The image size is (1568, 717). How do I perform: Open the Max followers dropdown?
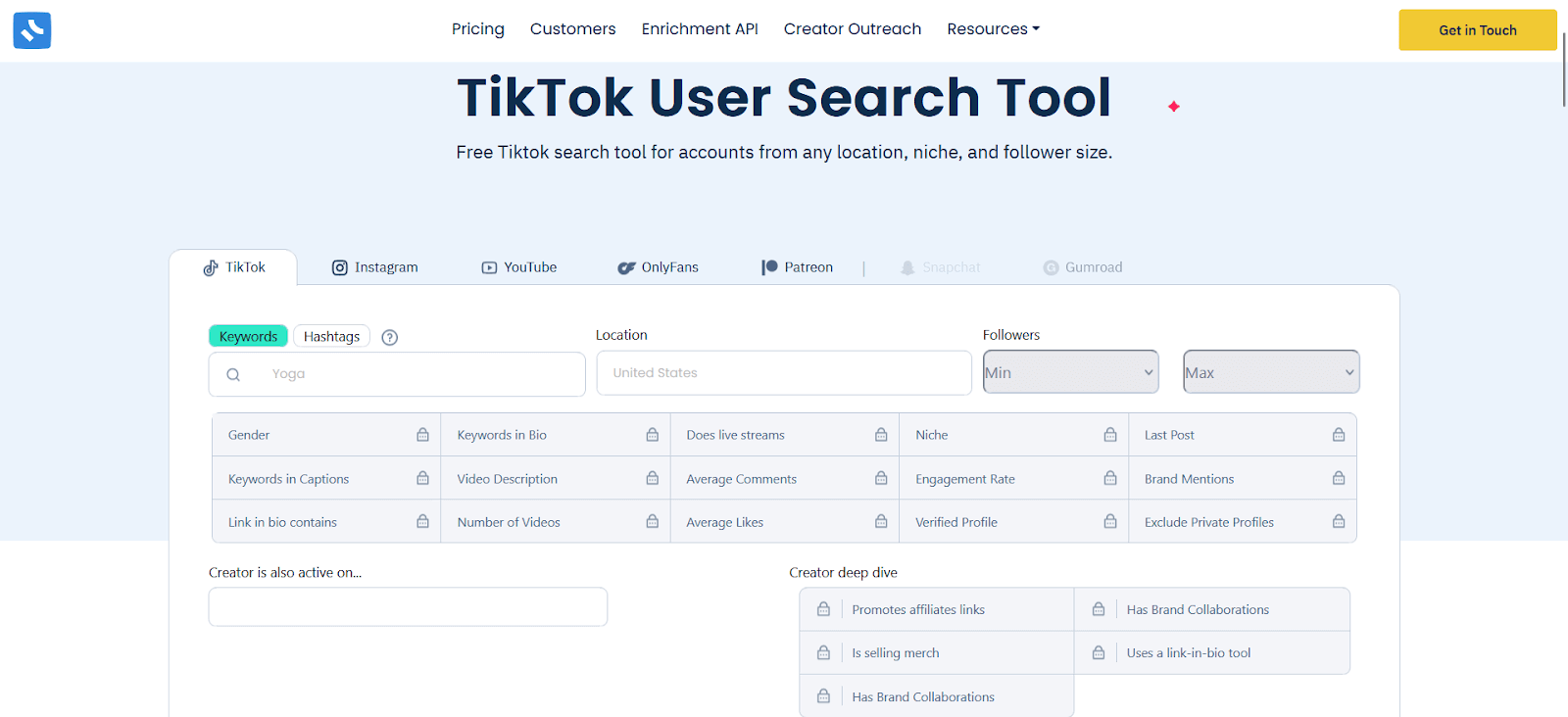1271,372
